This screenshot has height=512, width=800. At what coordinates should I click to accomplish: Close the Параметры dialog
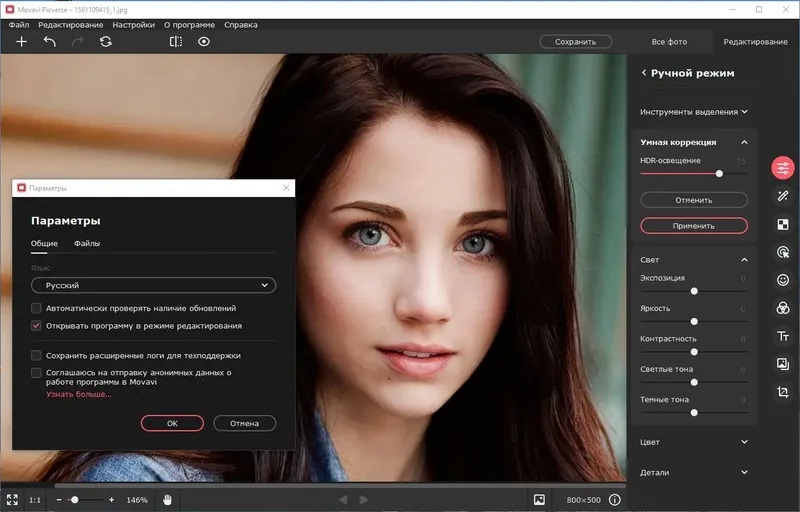[x=286, y=188]
